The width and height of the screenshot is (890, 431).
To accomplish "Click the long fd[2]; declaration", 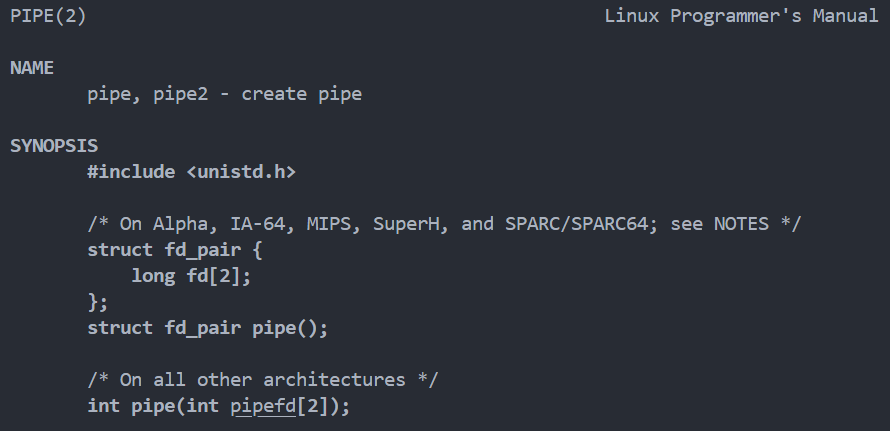I will 191,276.
